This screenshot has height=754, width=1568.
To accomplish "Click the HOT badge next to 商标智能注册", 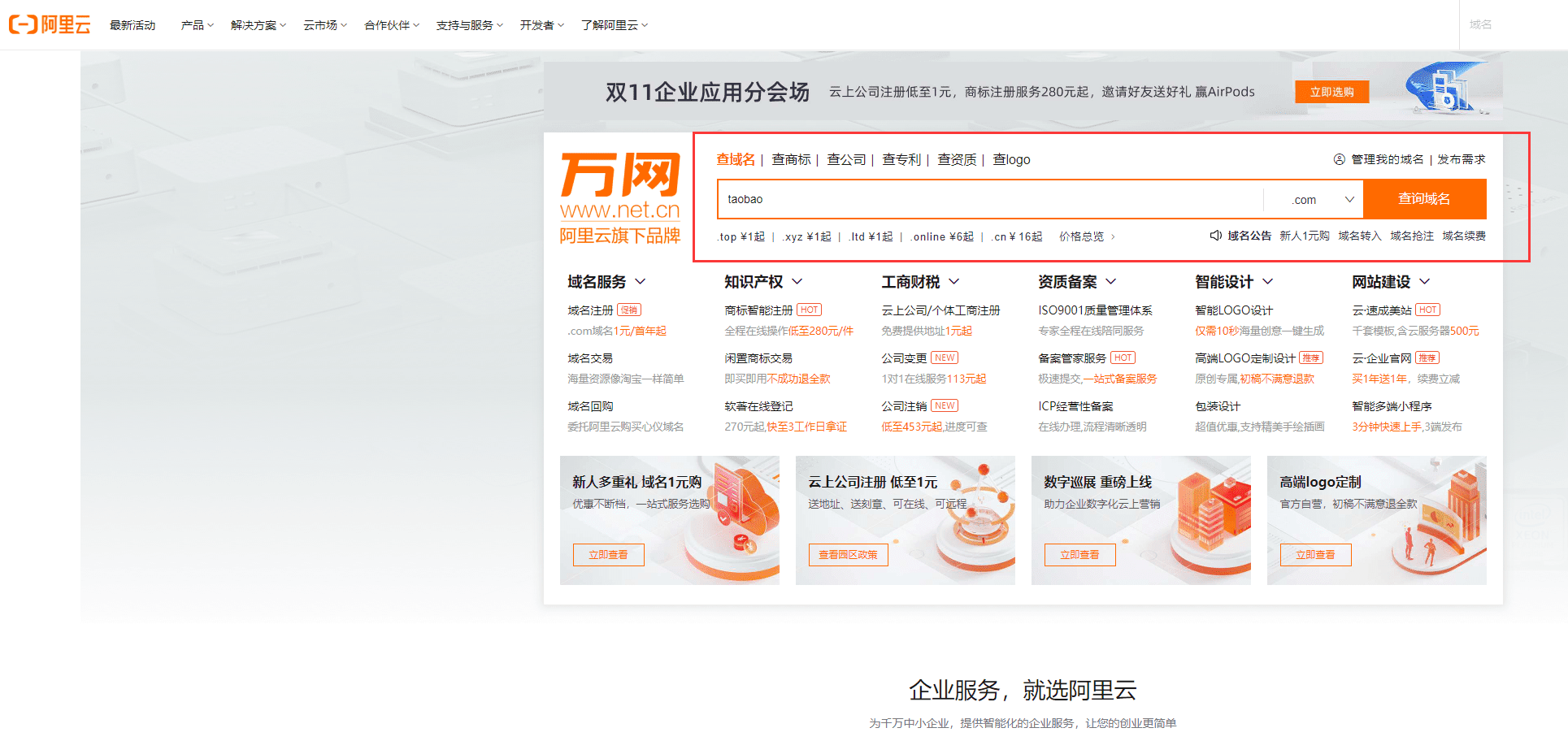I will click(x=809, y=310).
